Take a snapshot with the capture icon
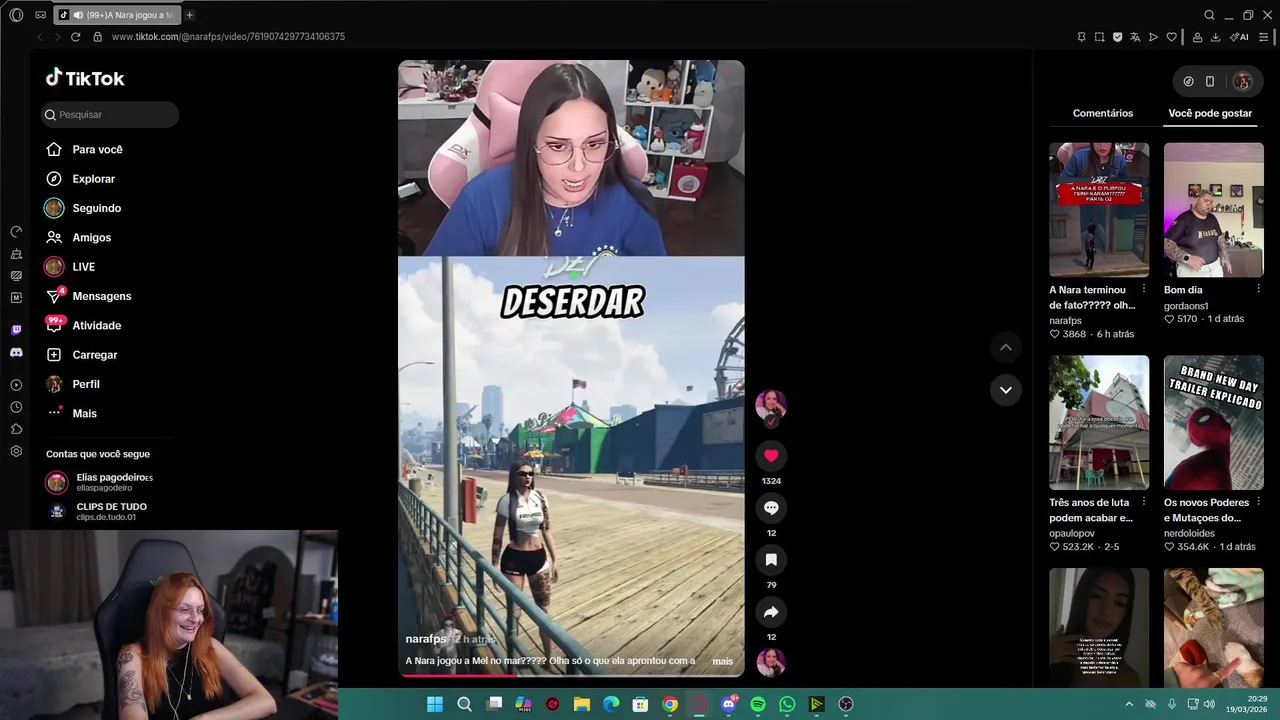This screenshot has width=1280, height=720. (x=1099, y=37)
